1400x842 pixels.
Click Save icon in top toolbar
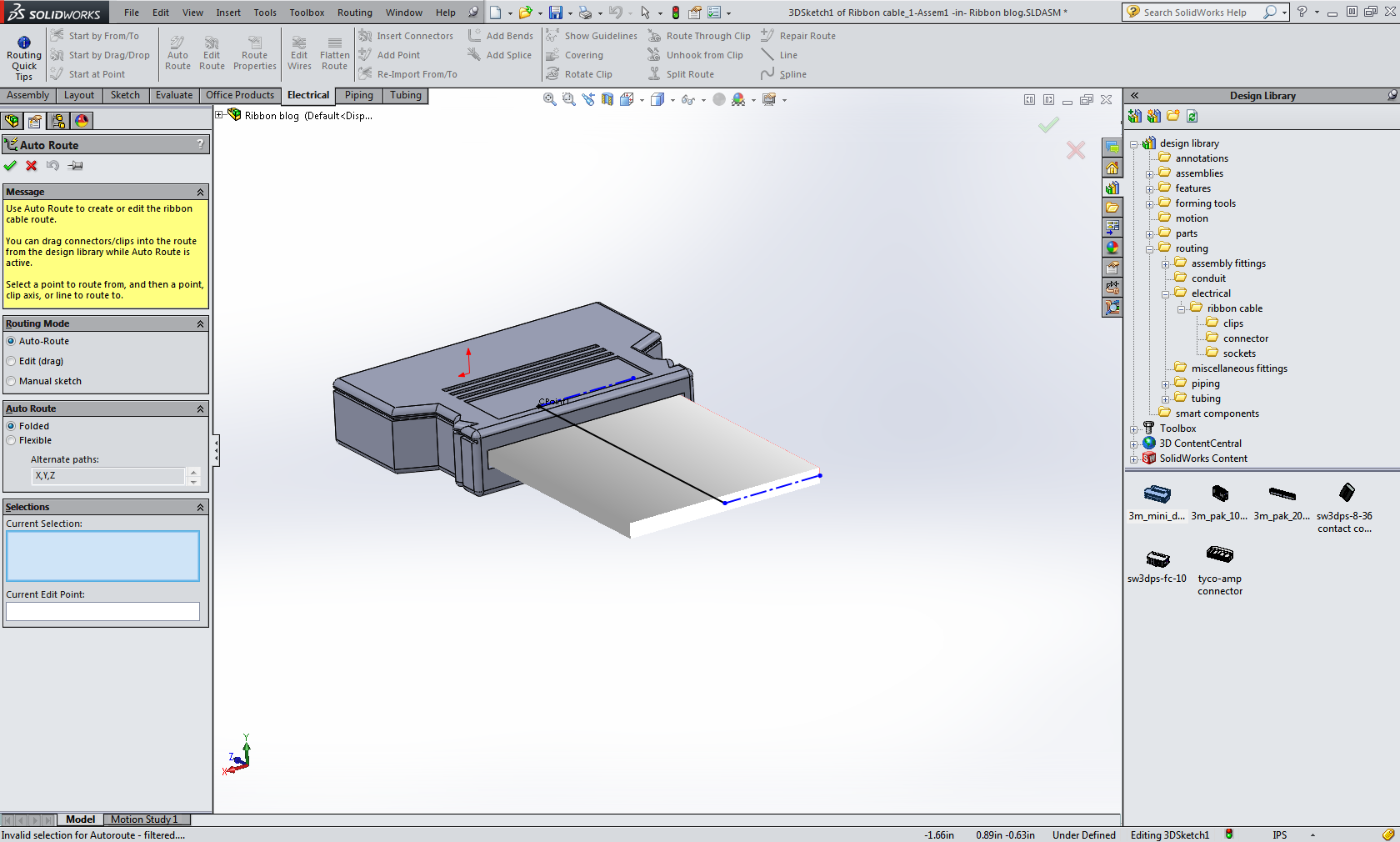[555, 13]
